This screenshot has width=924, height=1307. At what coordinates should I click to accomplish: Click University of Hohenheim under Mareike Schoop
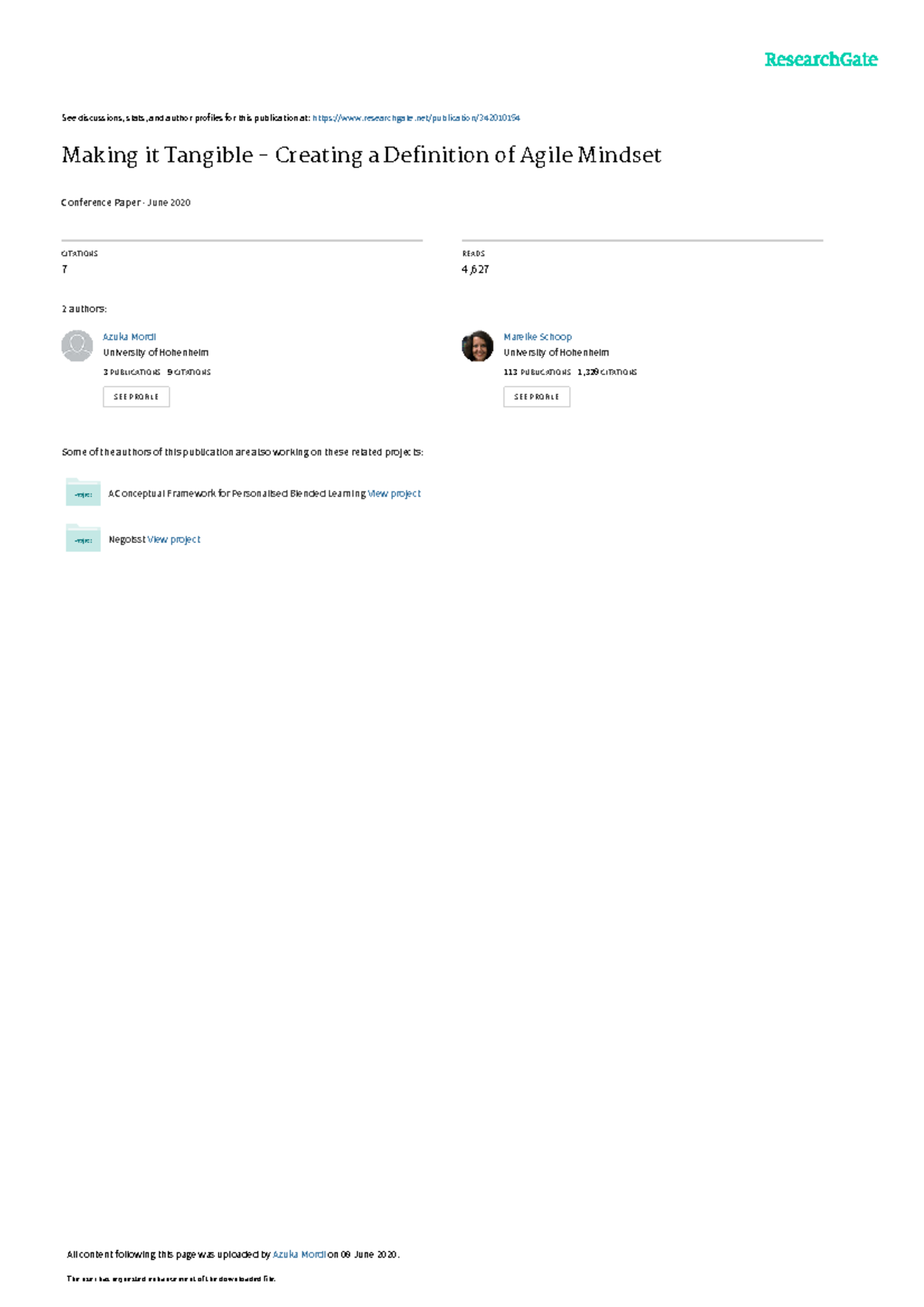(556, 353)
